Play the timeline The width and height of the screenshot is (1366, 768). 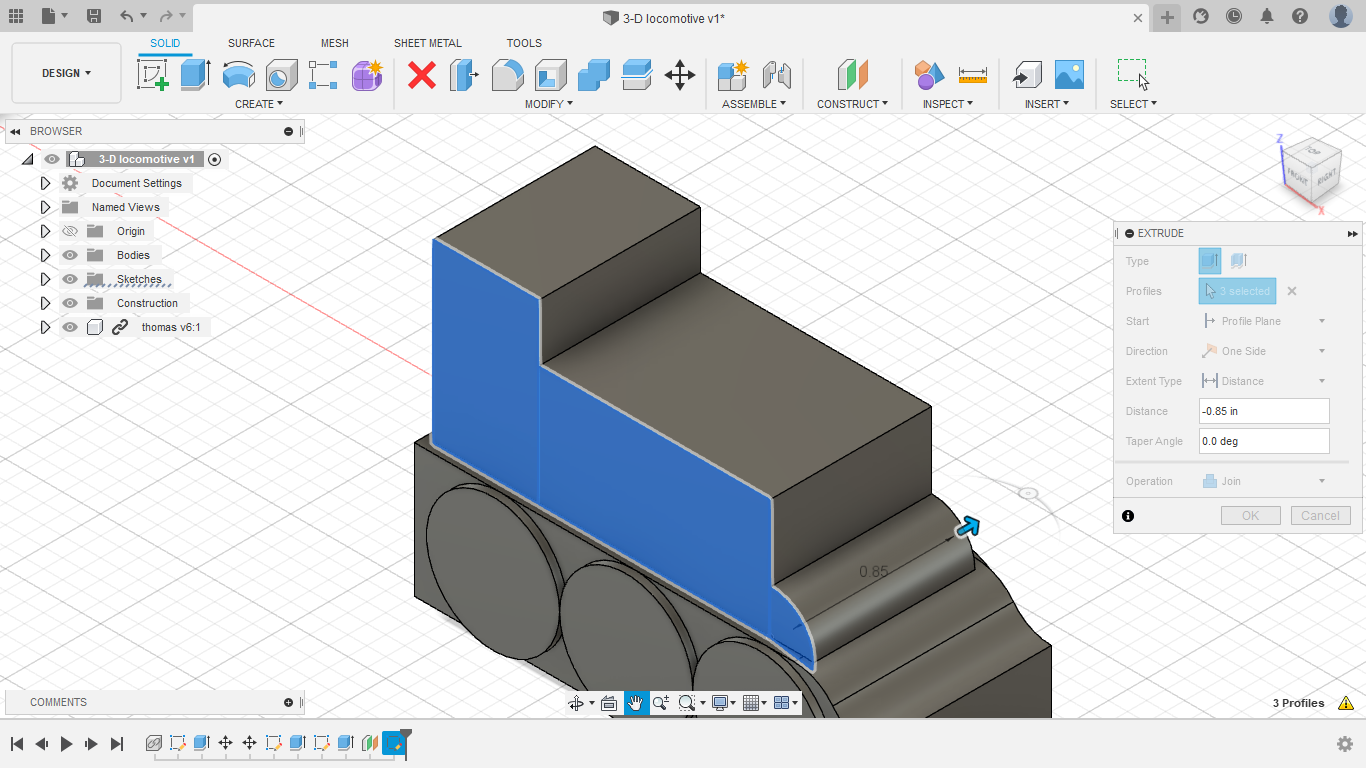tap(67, 744)
